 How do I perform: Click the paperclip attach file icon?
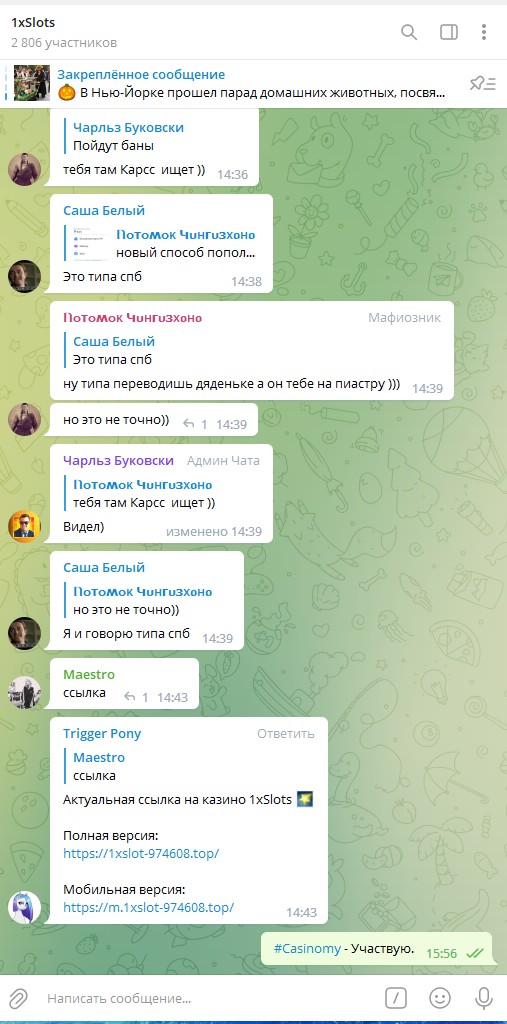(x=18, y=998)
